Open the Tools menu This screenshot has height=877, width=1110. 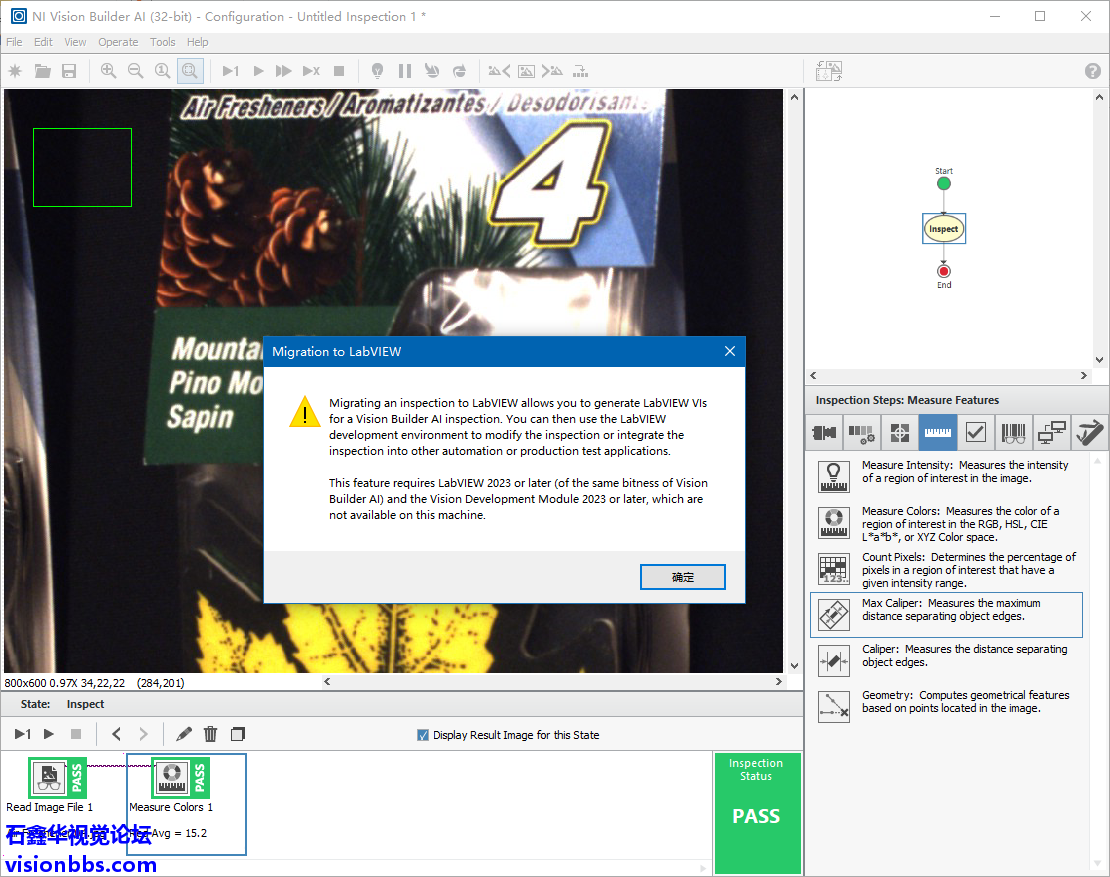162,42
